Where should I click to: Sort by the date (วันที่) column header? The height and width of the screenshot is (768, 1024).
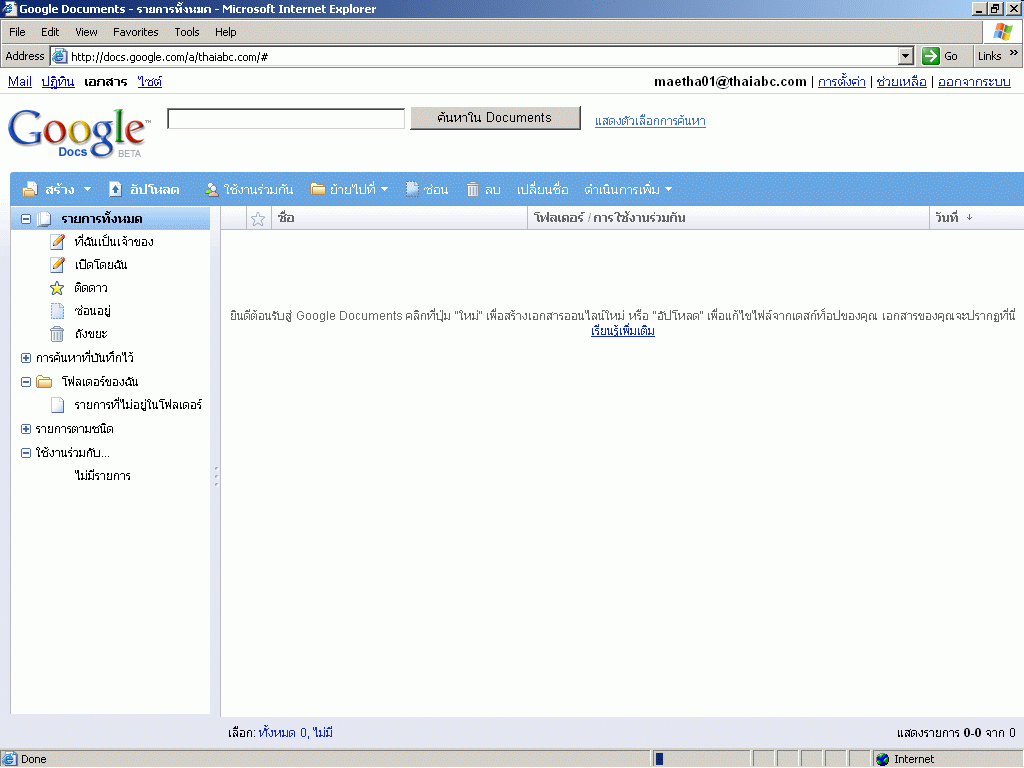(953, 218)
